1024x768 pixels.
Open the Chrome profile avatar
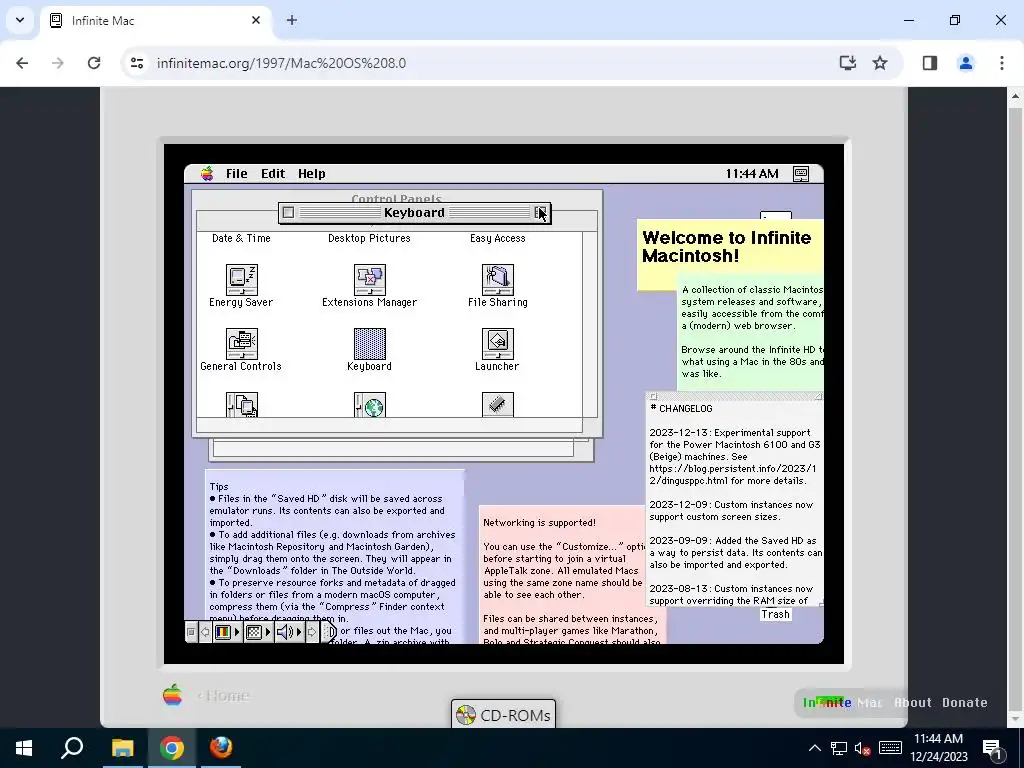pos(966,63)
